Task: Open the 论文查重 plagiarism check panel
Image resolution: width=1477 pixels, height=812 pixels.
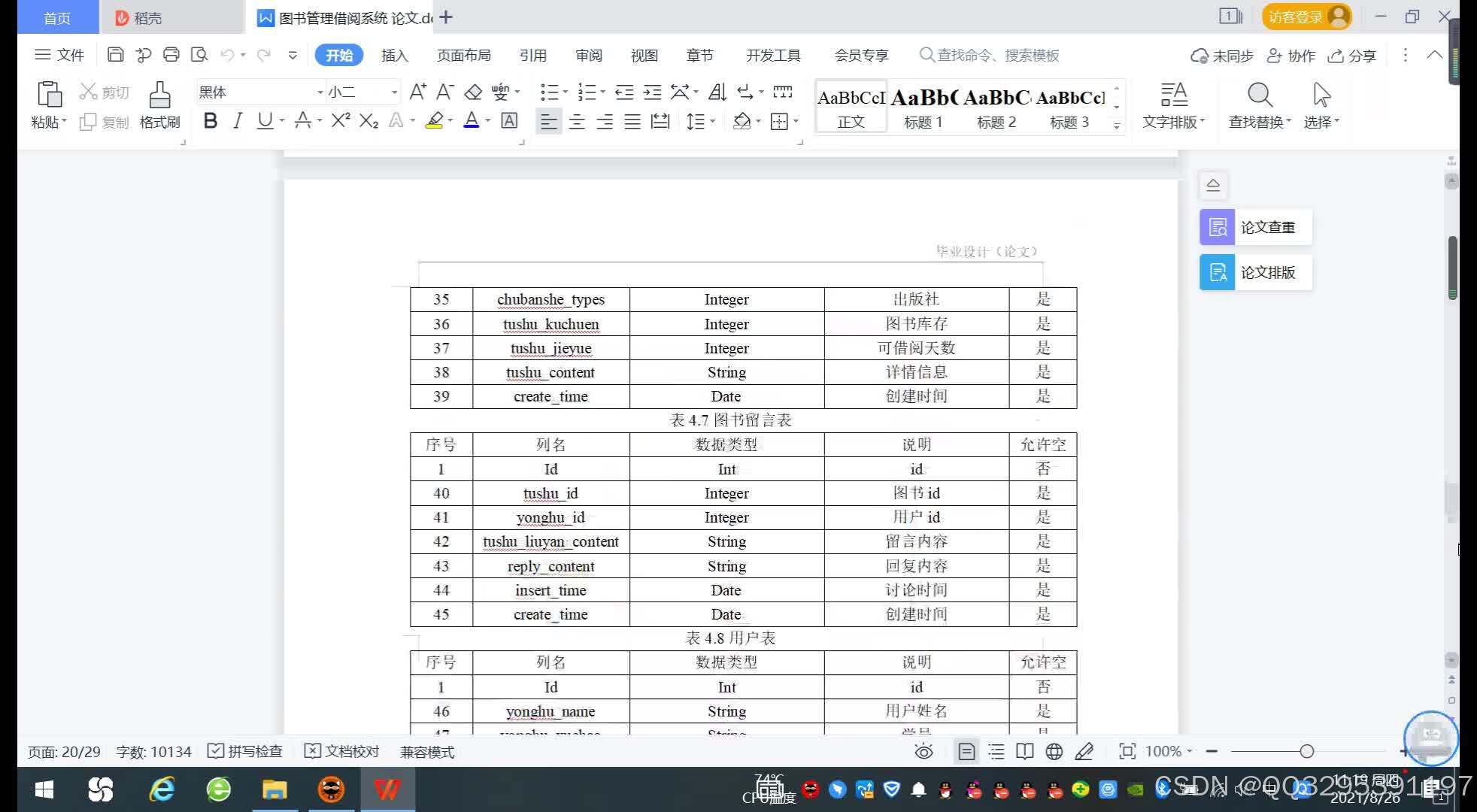Action: tap(1256, 227)
